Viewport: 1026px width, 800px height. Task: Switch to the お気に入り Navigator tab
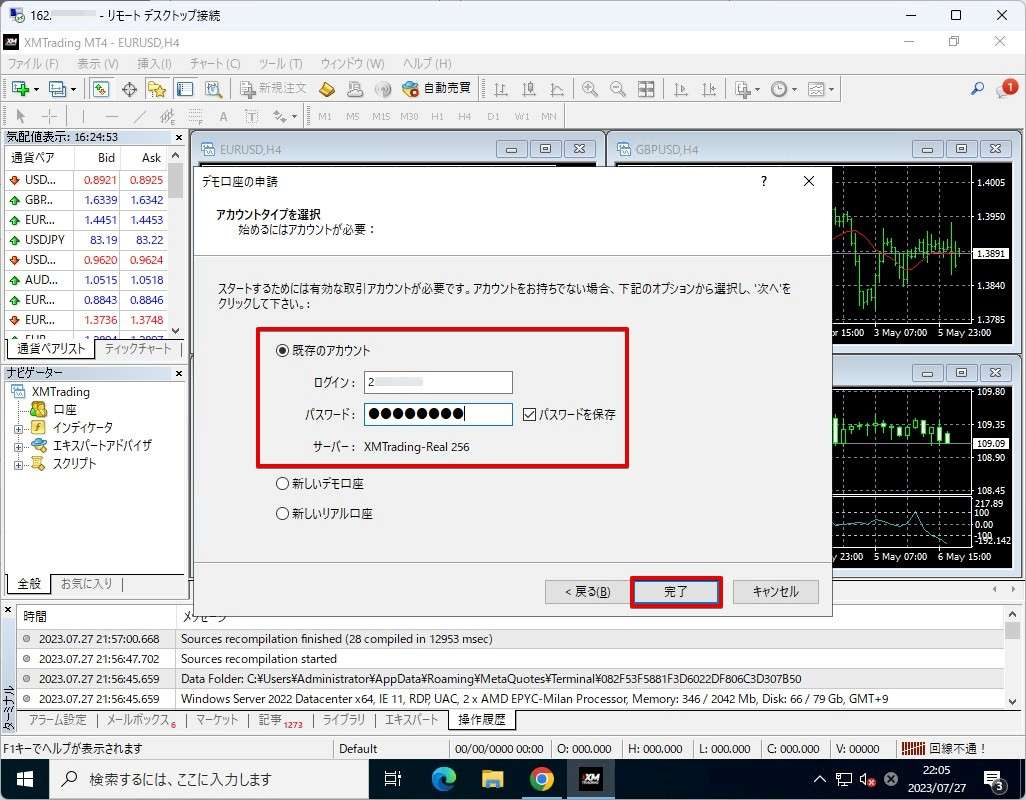coord(86,583)
